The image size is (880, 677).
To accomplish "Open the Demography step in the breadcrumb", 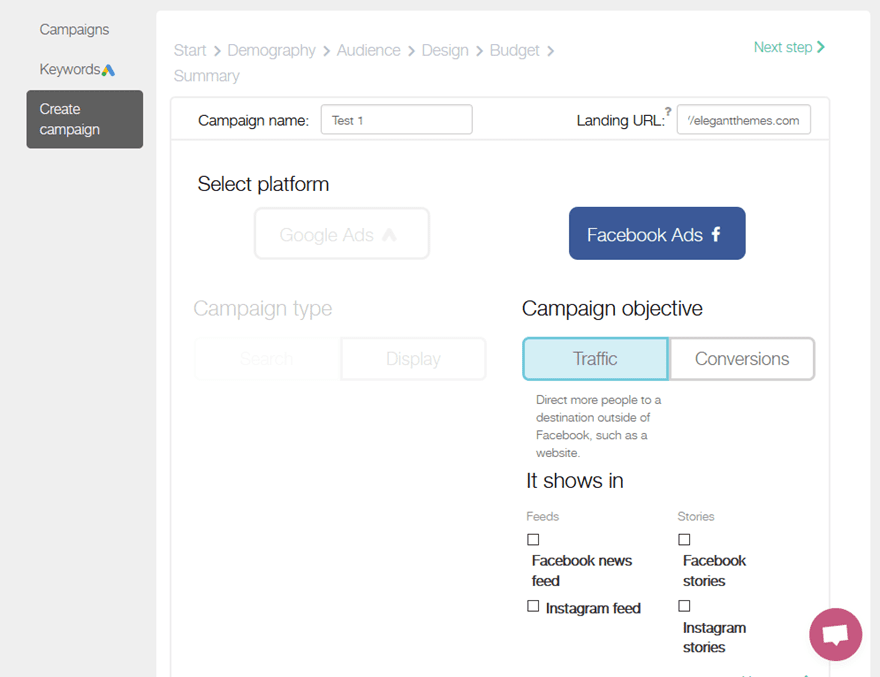I will (272, 50).
